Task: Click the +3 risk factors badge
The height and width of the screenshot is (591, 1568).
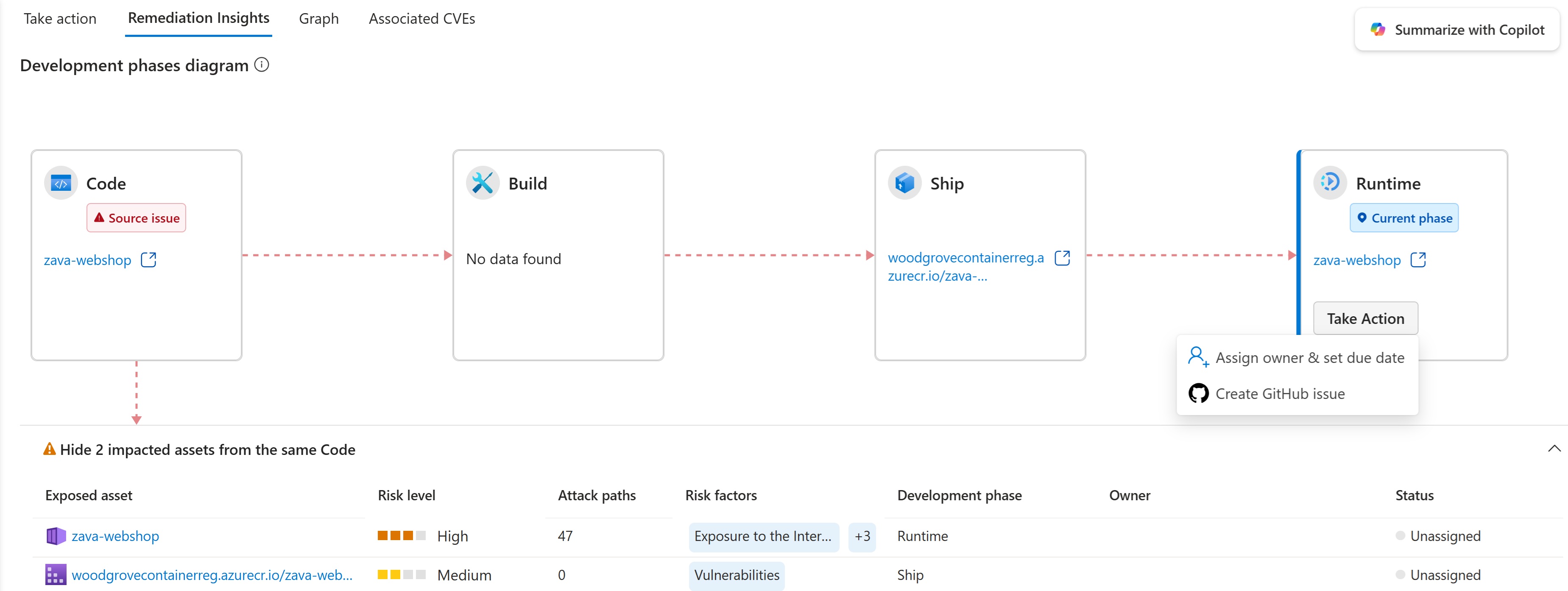Action: click(862, 536)
